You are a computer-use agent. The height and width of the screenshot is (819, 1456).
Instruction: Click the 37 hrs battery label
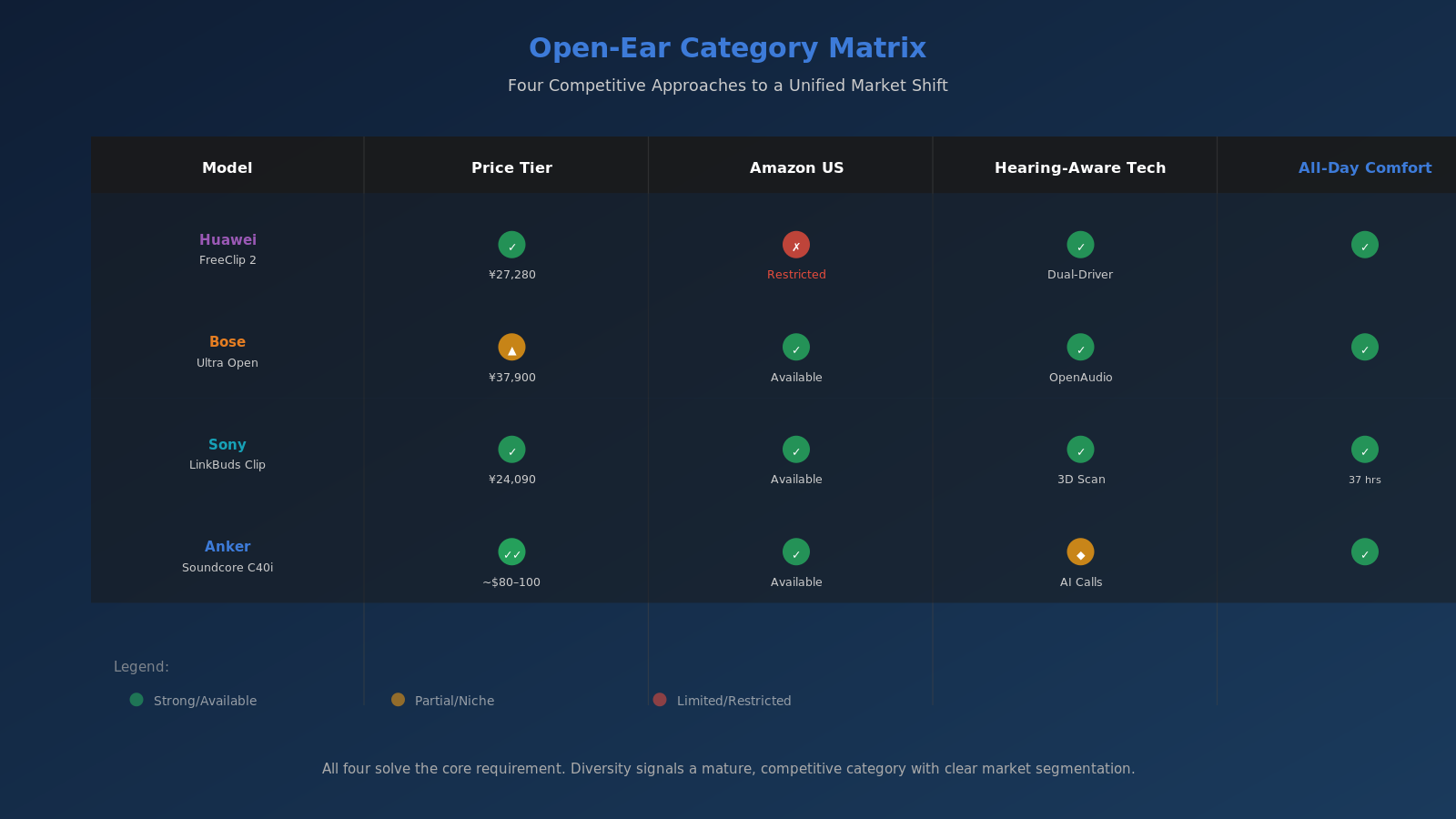(1365, 480)
